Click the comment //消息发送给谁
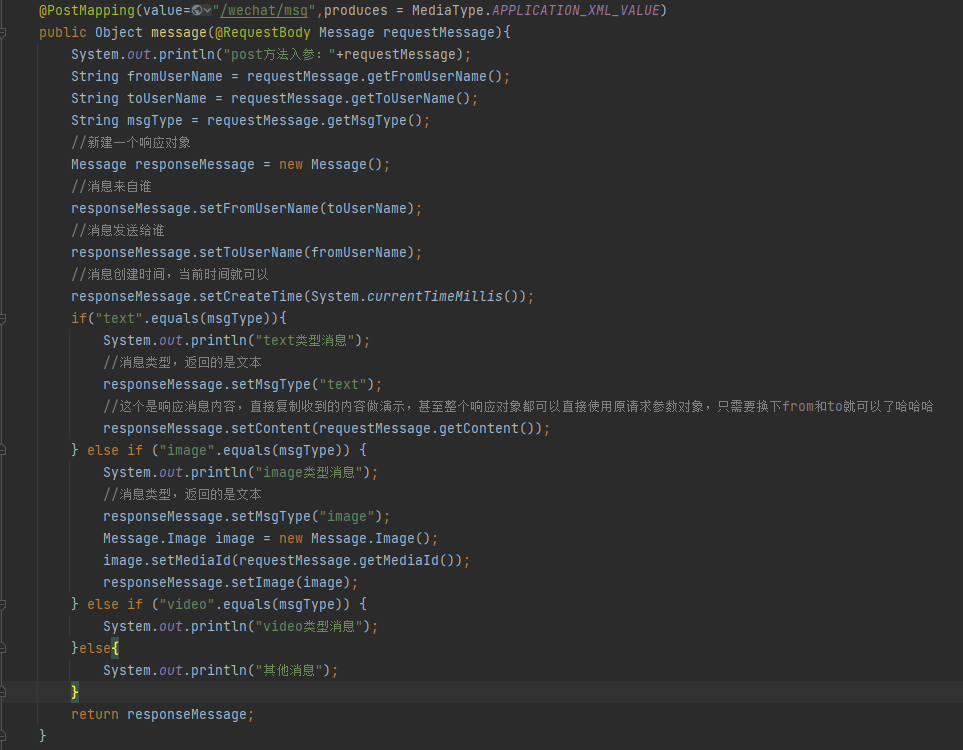 tap(118, 230)
